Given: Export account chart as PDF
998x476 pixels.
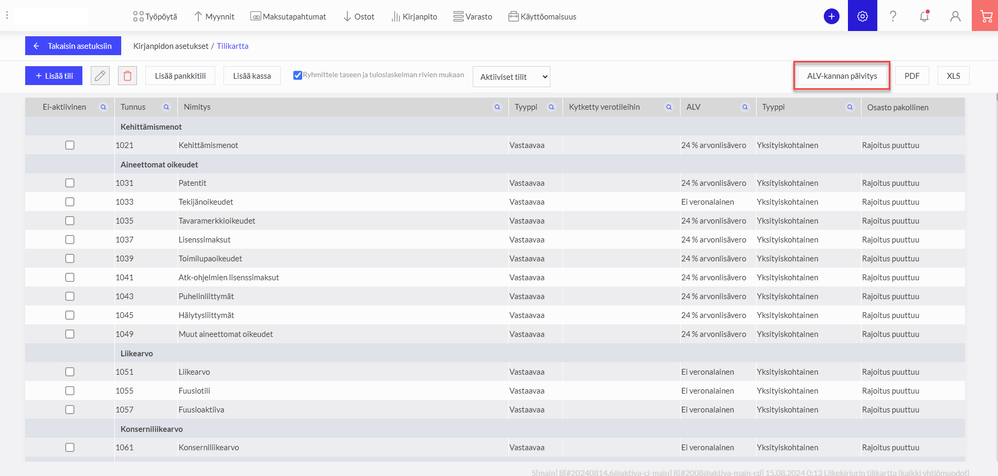Looking at the screenshot, I should click(x=912, y=76).
